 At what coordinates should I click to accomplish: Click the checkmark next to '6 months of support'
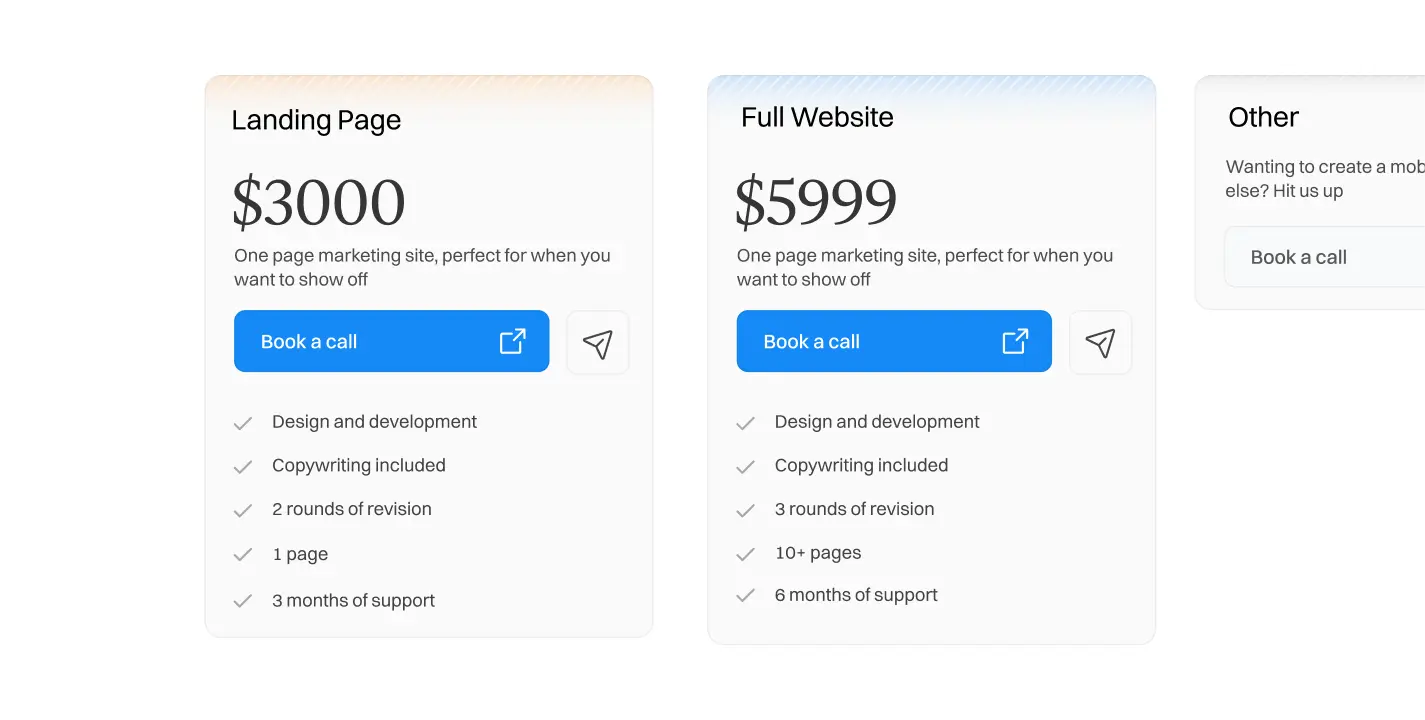(745, 596)
